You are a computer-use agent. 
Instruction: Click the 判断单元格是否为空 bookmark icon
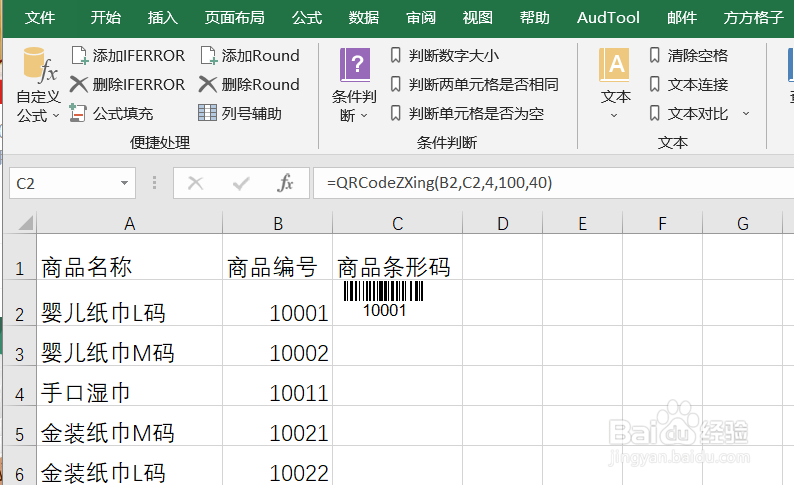[x=395, y=113]
